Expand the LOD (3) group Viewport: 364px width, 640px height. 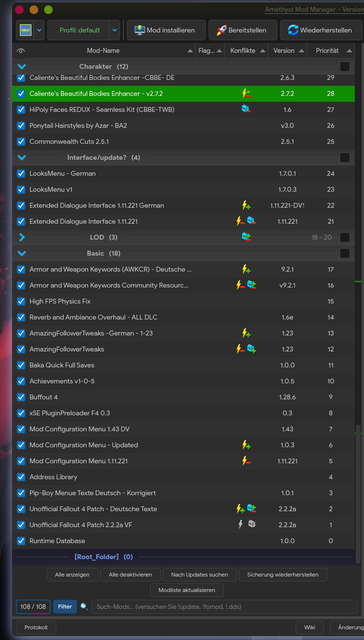[x=22, y=238]
